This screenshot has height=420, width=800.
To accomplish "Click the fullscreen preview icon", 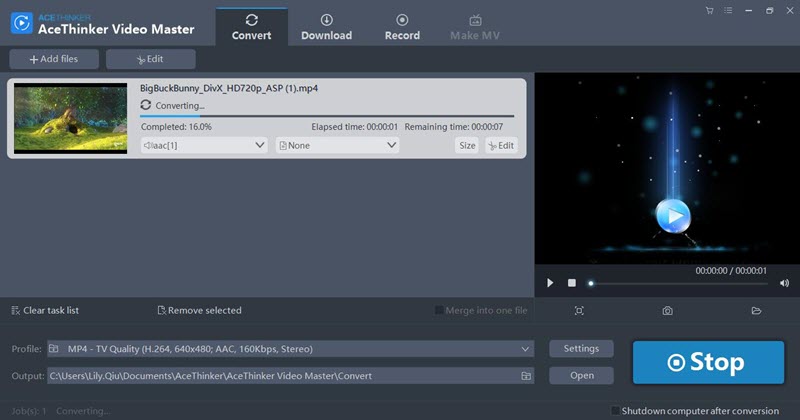I will 579,311.
